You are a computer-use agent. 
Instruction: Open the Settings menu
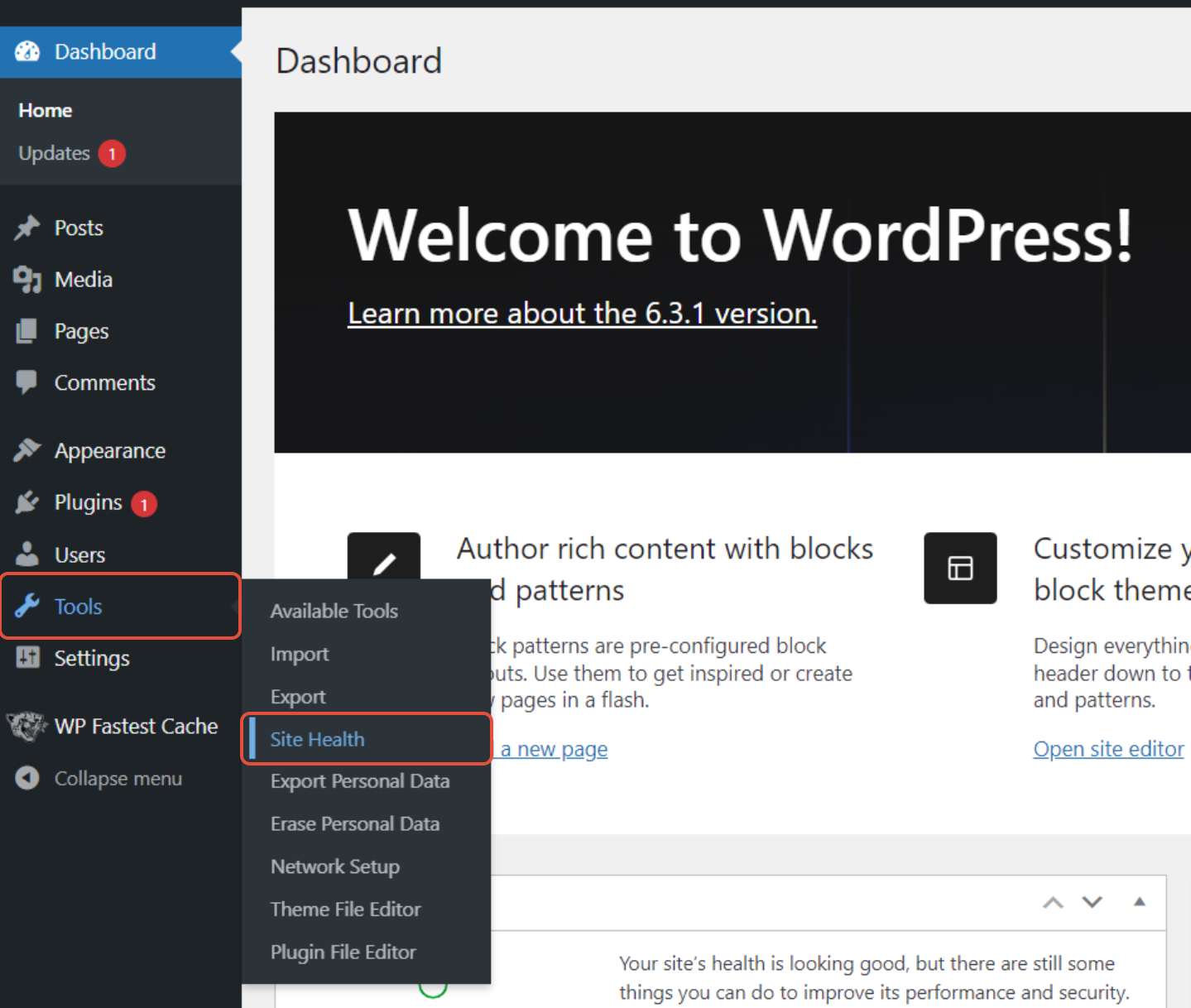point(92,658)
